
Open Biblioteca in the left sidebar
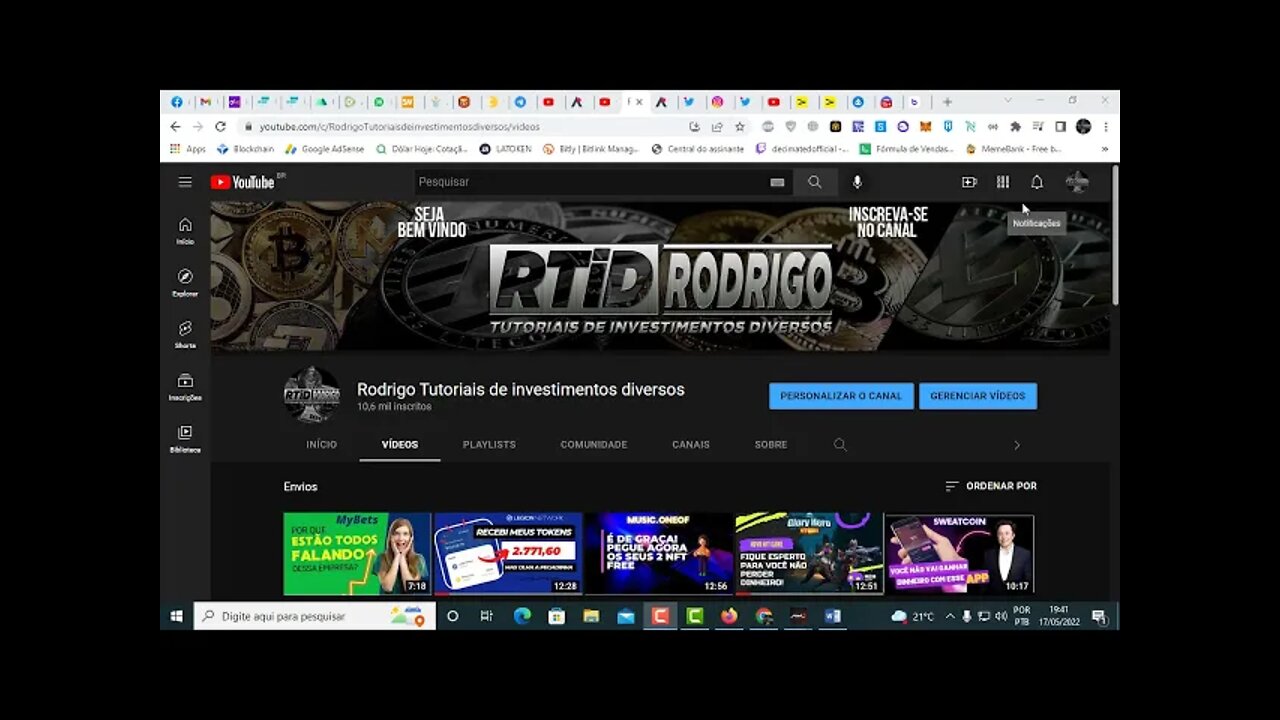(185, 439)
